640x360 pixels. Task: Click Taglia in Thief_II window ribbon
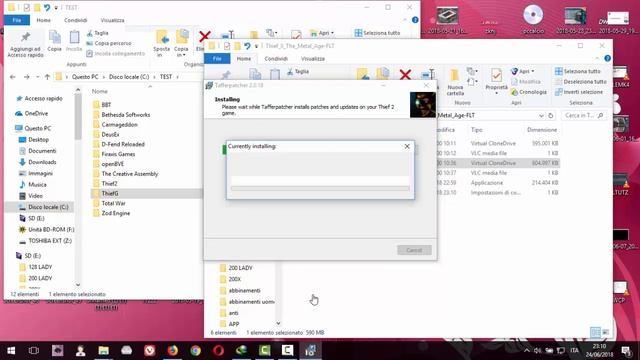[x=298, y=71]
